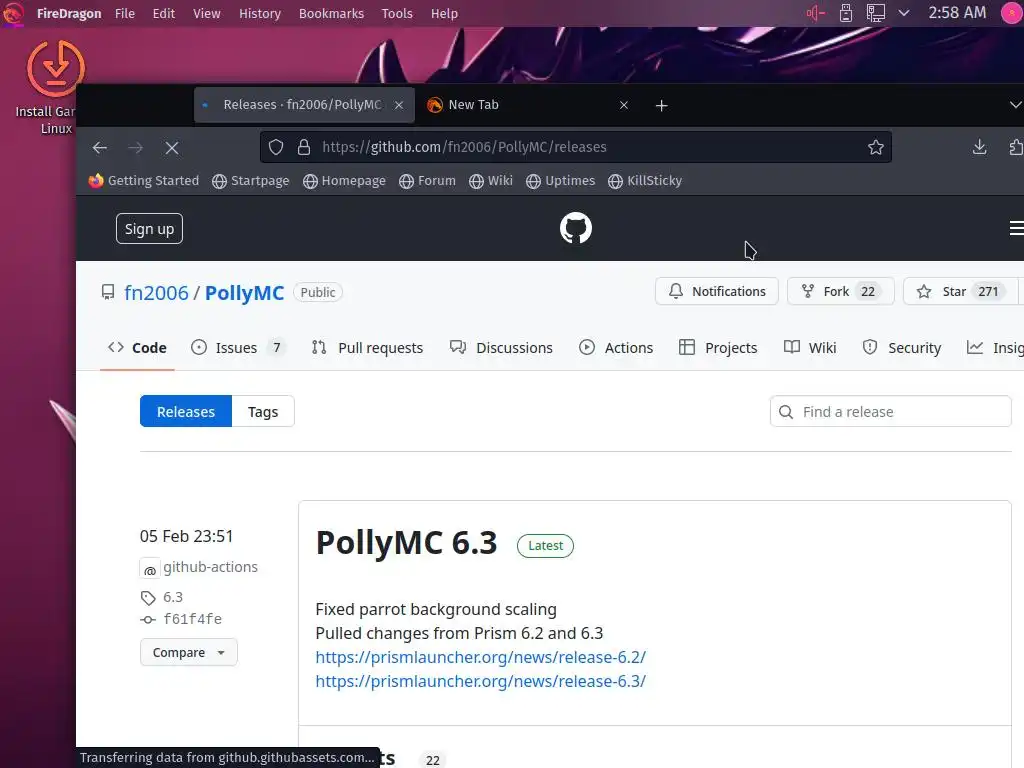The height and width of the screenshot is (768, 1024).
Task: Open the browser downloads panel
Action: (x=980, y=147)
